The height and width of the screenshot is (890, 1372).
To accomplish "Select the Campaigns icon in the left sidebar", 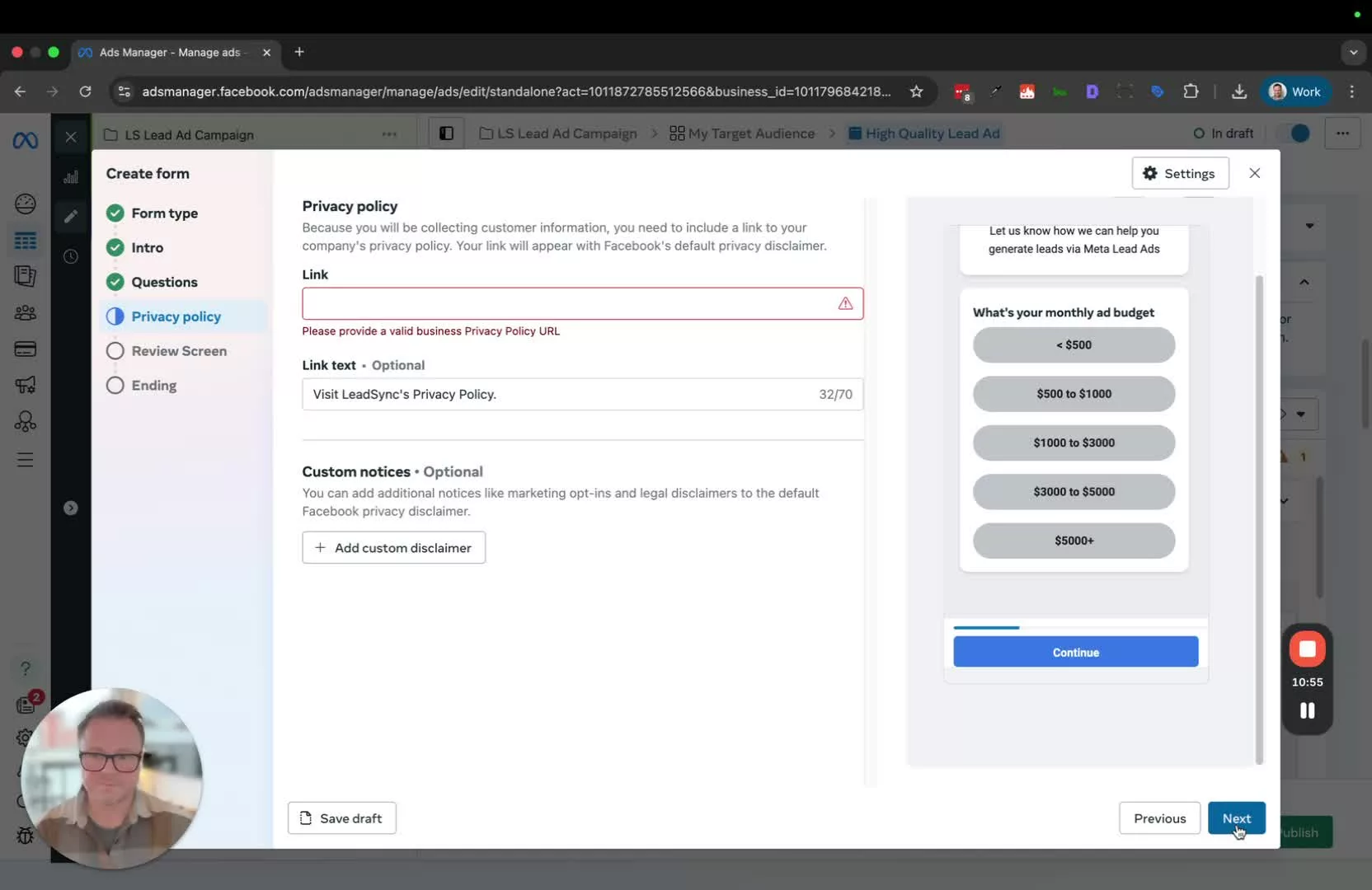I will coord(26,239).
